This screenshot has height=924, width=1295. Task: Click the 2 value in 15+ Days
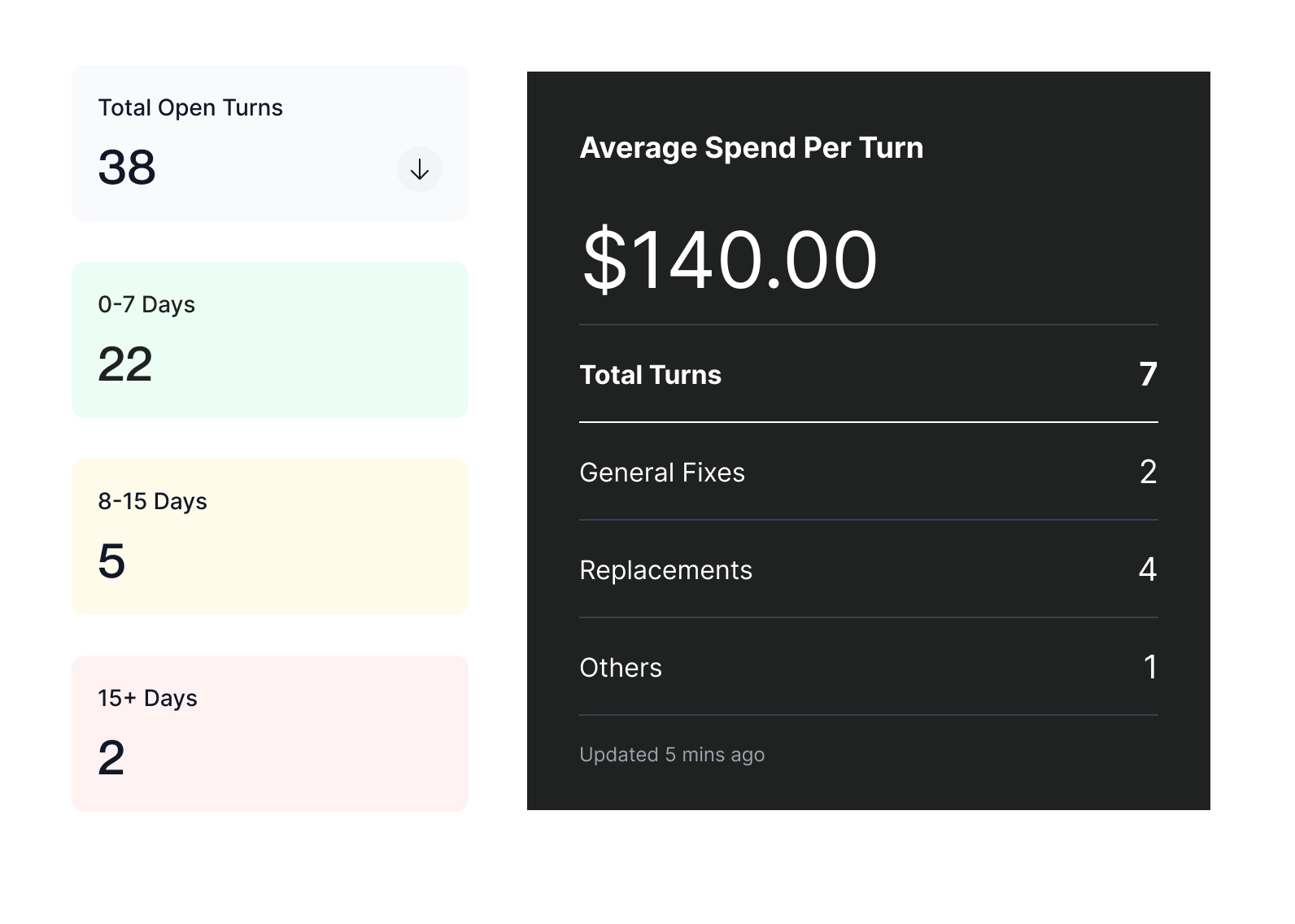point(111,758)
